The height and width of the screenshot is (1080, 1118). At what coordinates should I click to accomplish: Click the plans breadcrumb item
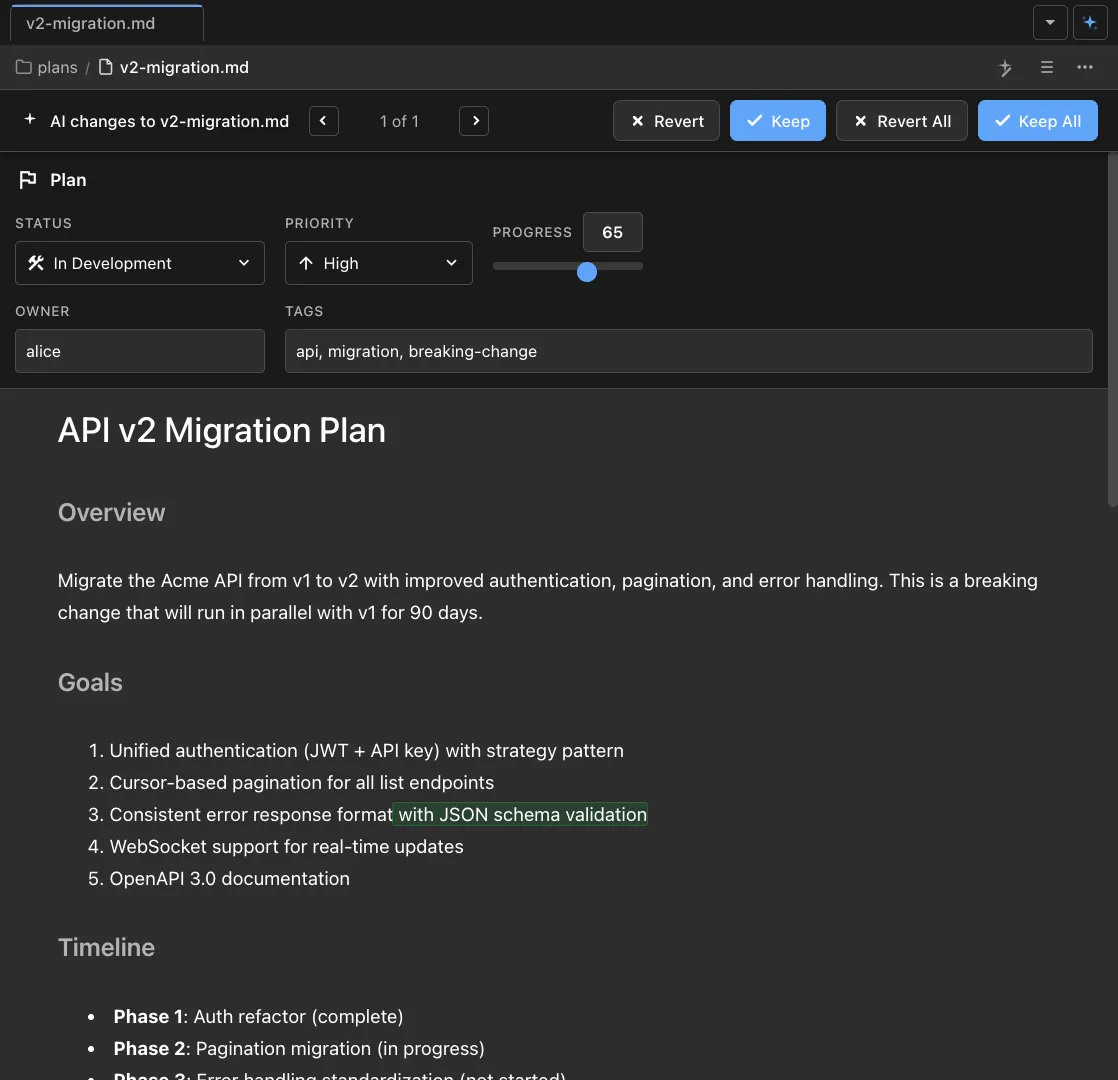pyautogui.click(x=55, y=66)
